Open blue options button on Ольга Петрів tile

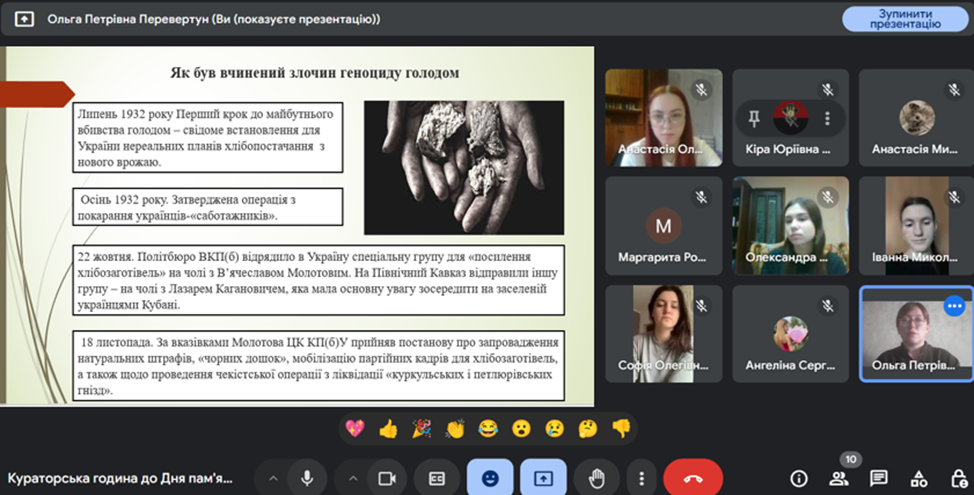954,306
